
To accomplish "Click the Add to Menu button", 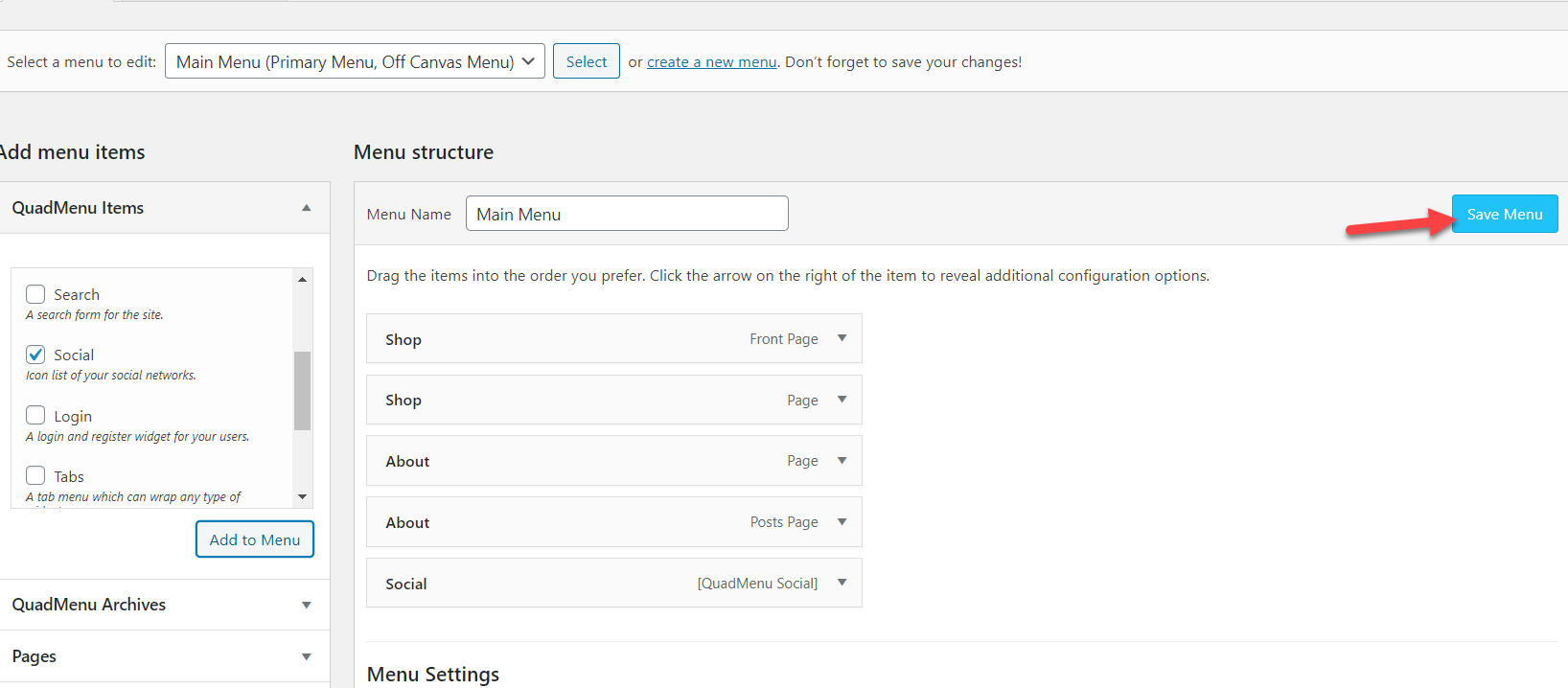I will click(x=255, y=539).
